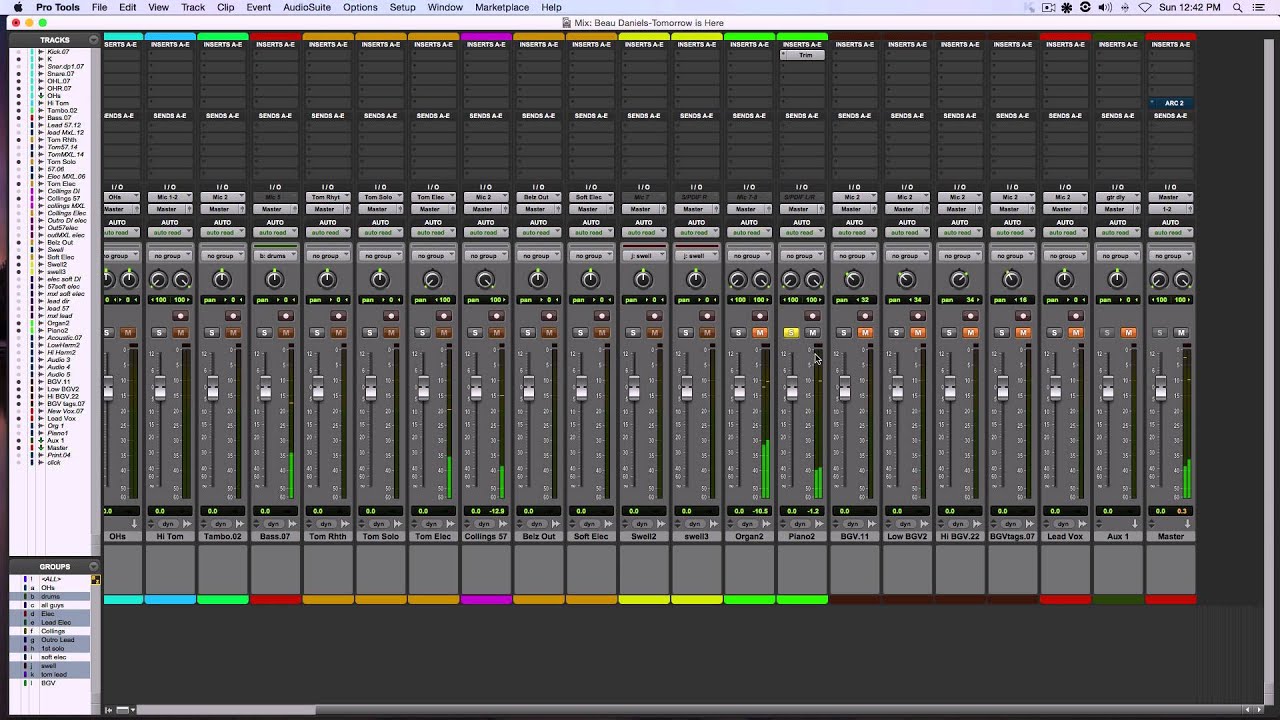Solo the Piano2 track
The height and width of the screenshot is (720, 1280).
point(791,333)
